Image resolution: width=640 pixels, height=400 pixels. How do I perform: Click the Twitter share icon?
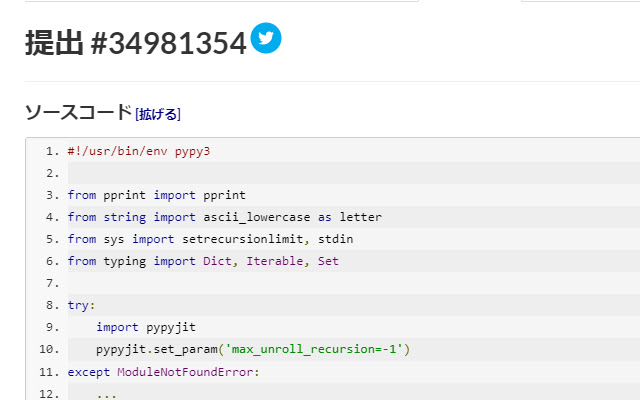[x=266, y=39]
